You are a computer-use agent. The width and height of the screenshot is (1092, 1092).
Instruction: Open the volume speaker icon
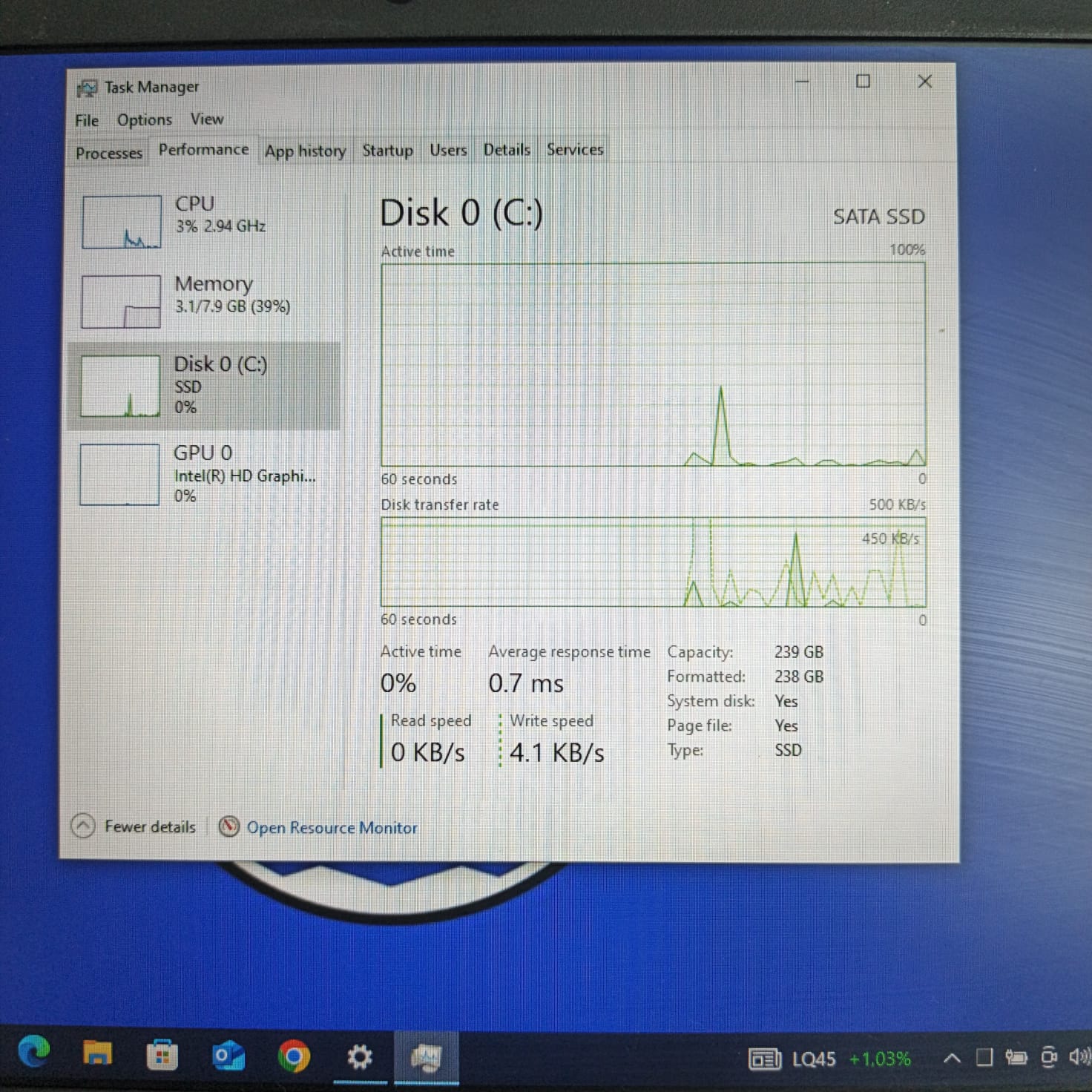pos(1079,1056)
